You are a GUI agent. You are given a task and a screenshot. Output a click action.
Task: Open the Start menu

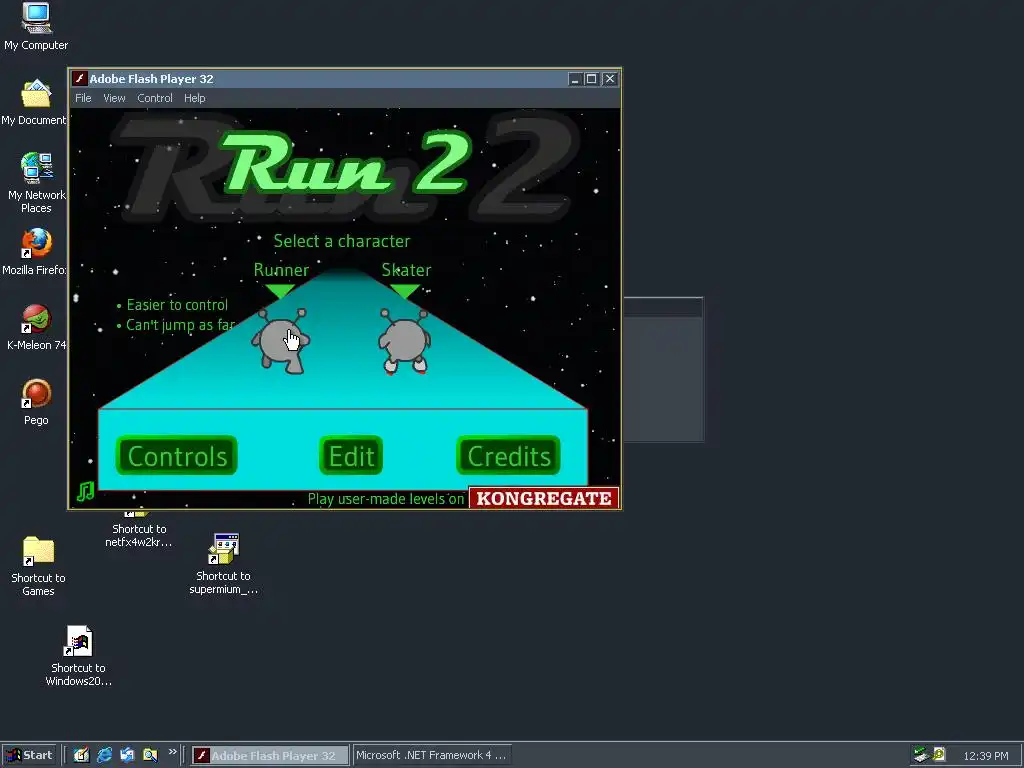click(x=28, y=755)
